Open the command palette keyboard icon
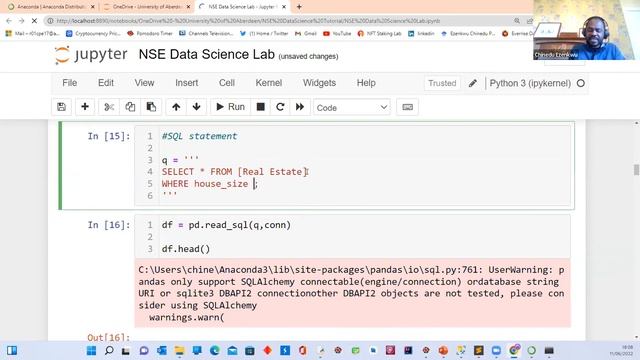The image size is (640, 360). [x=407, y=107]
